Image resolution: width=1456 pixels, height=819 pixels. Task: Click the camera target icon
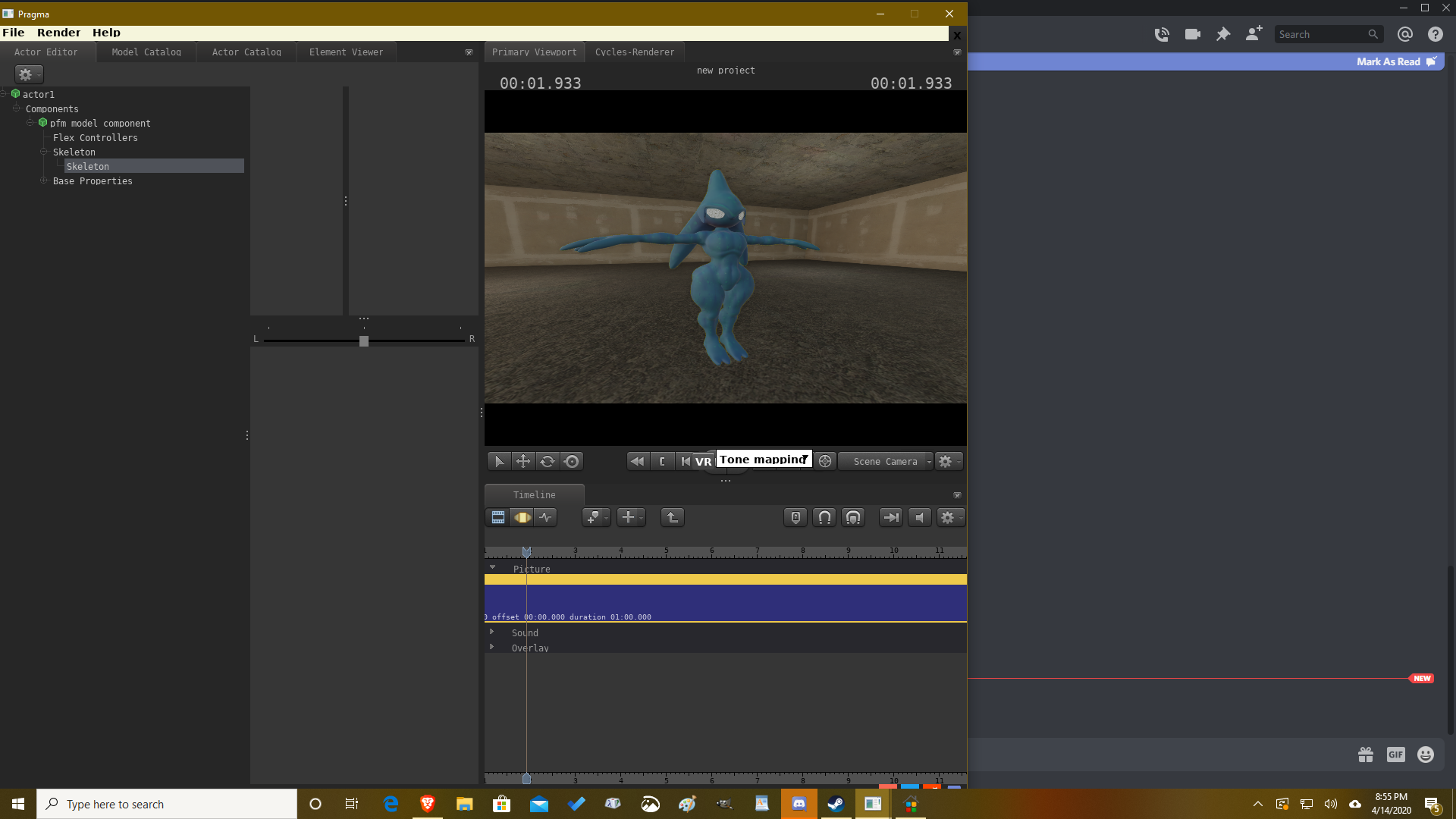coord(825,461)
